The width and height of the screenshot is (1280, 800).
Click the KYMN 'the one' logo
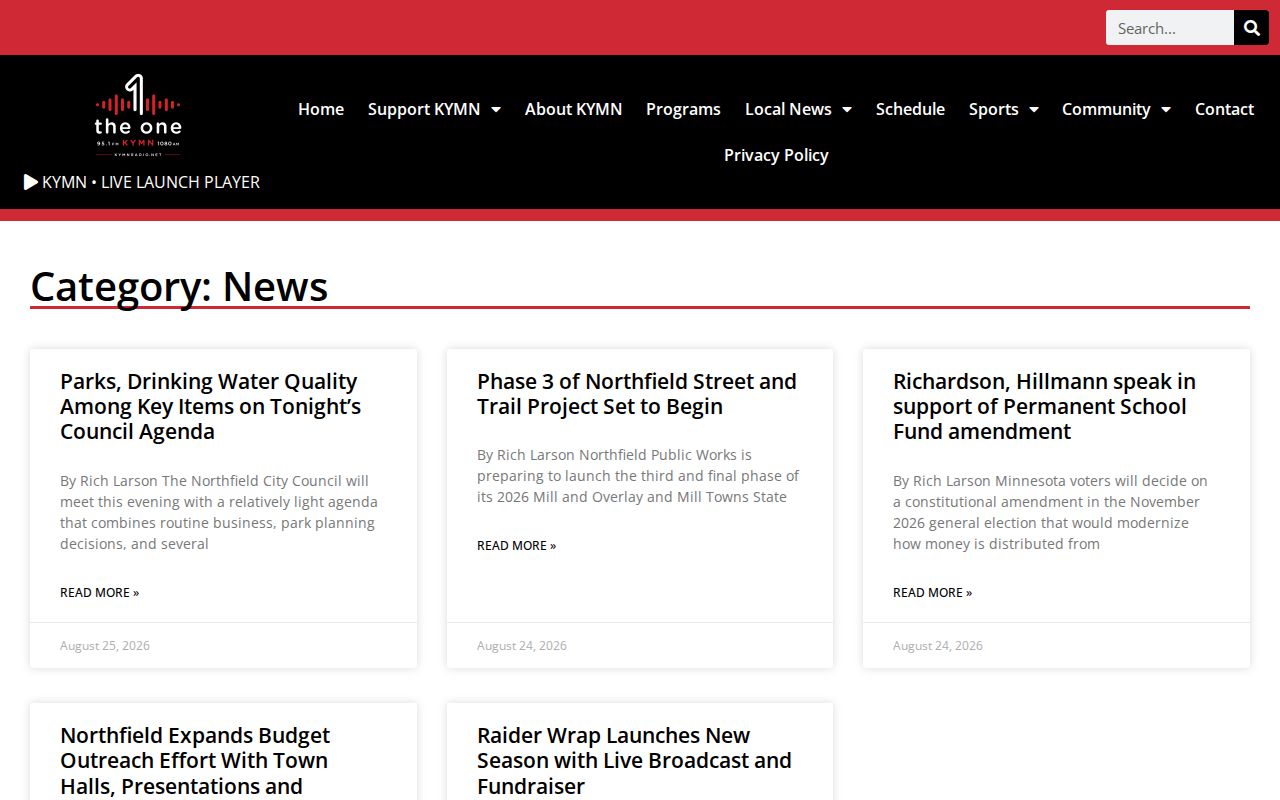(138, 115)
